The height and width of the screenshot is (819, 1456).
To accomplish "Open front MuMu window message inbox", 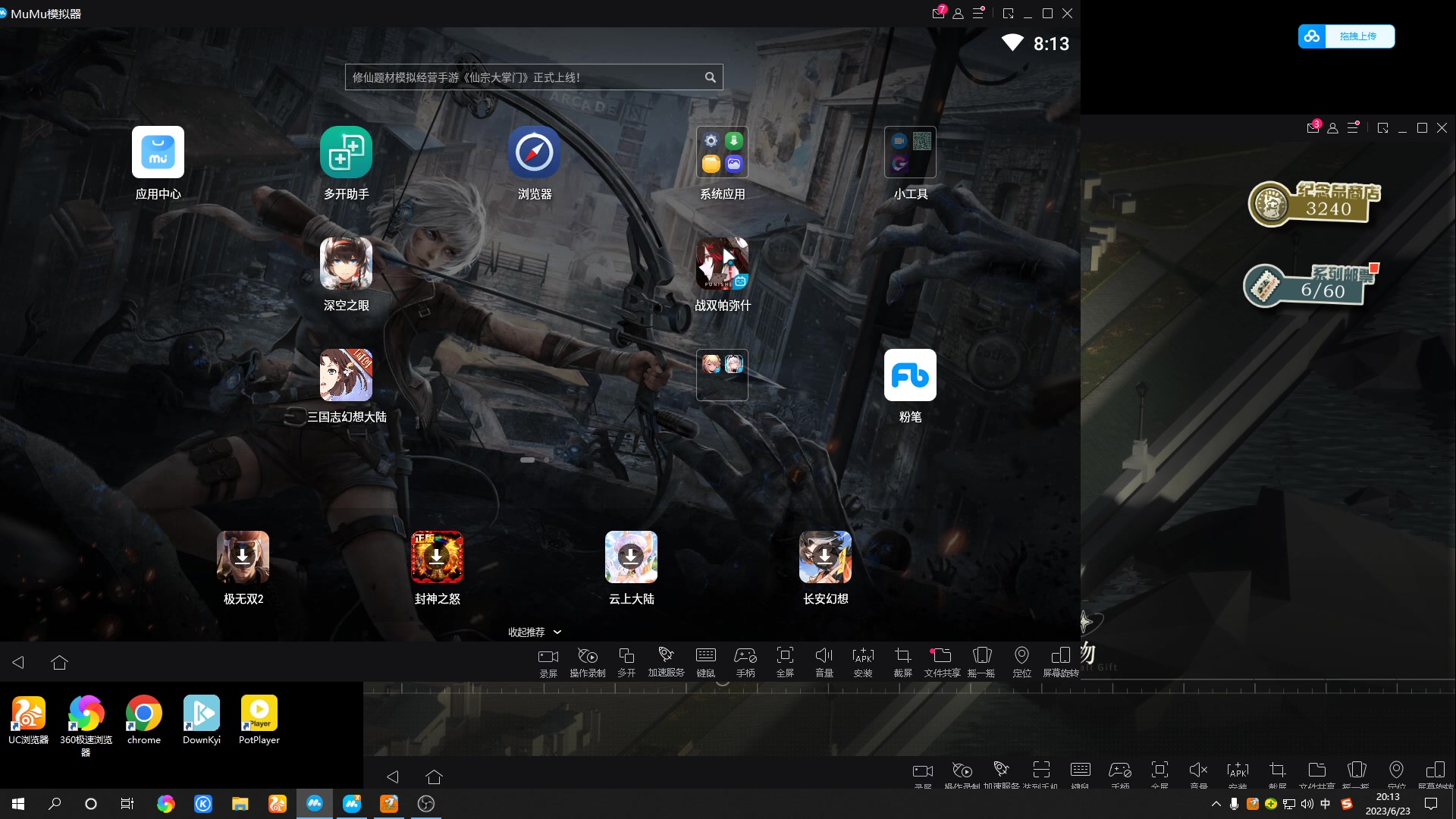I will tap(939, 12).
